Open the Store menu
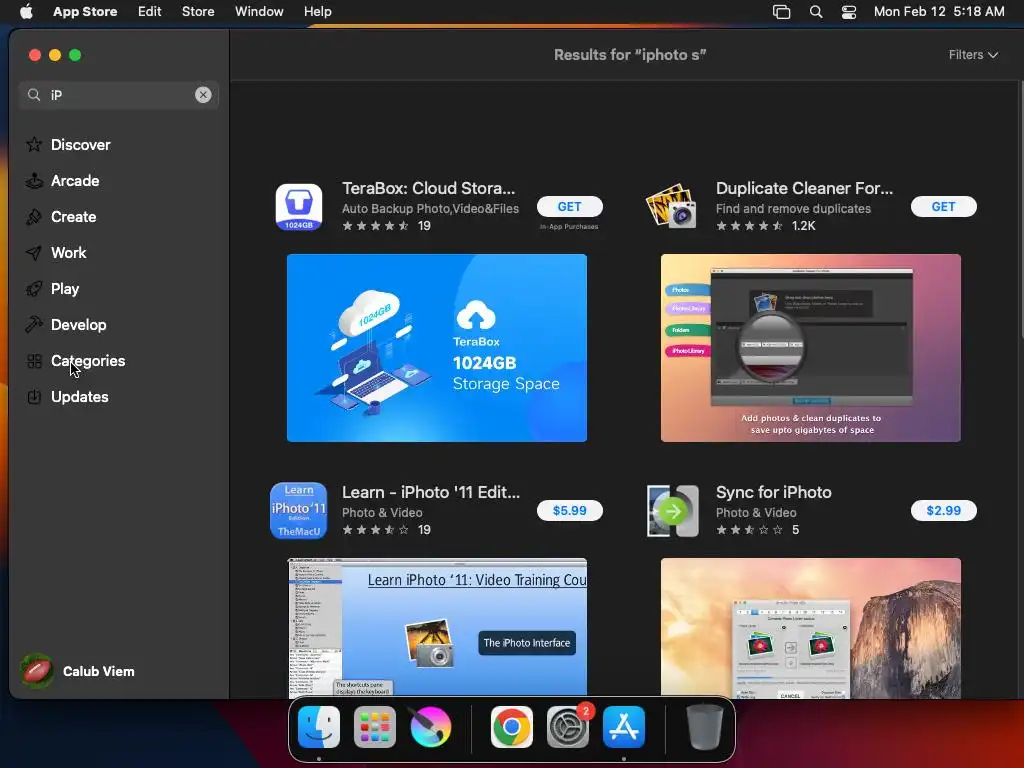This screenshot has height=768, width=1024. (198, 12)
